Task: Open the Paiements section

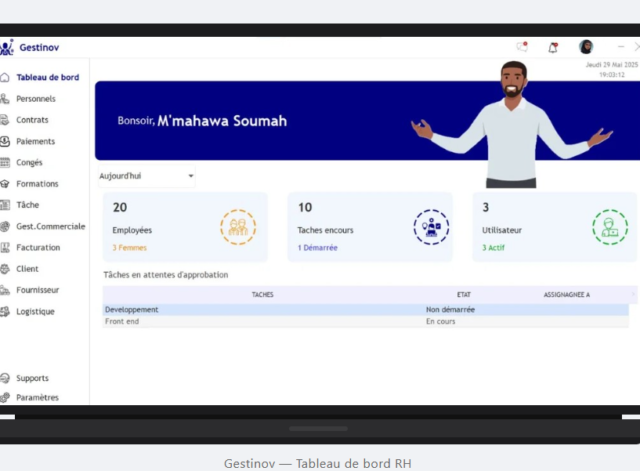Action: (x=36, y=141)
